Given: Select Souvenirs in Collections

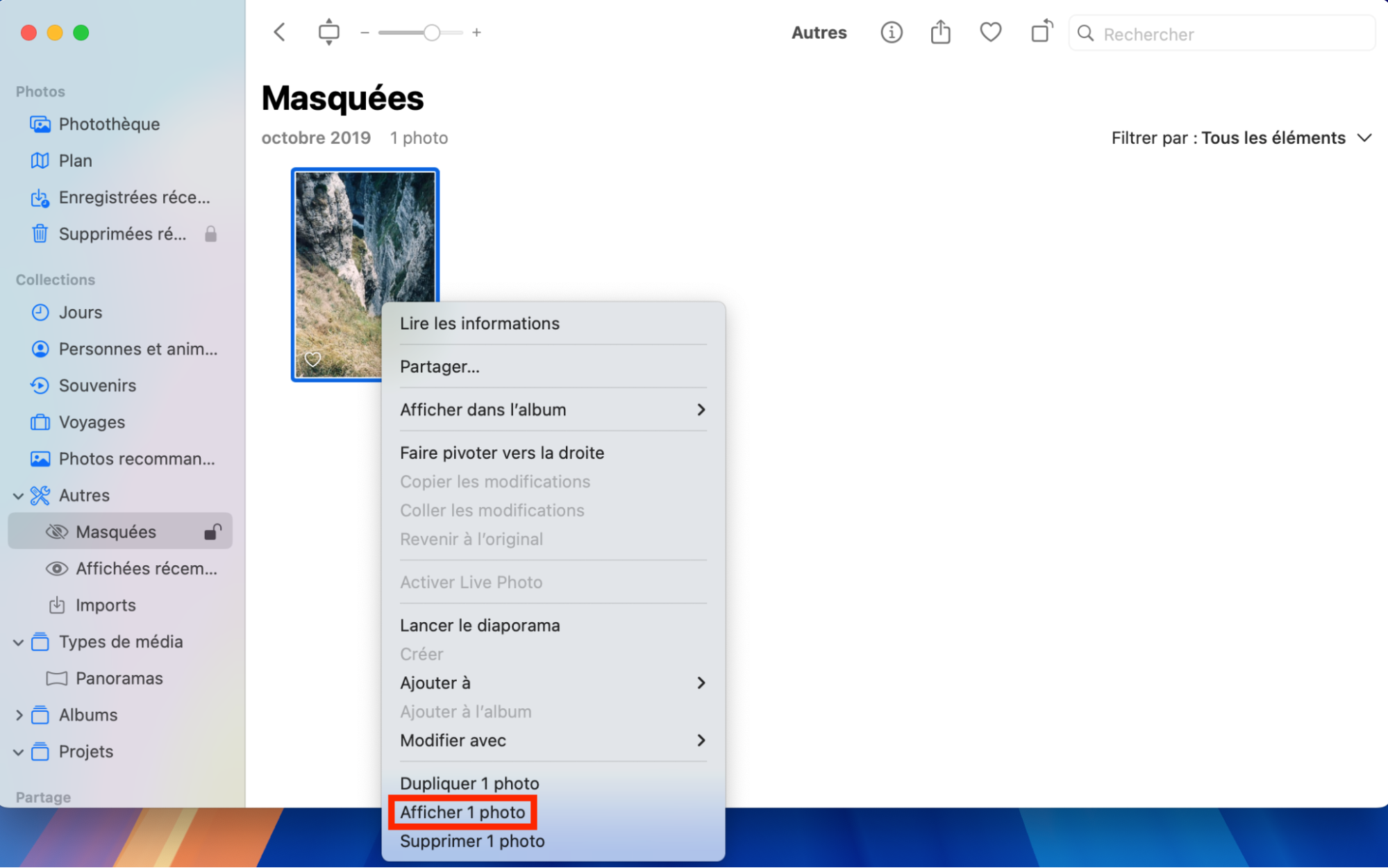Looking at the screenshot, I should coord(97,385).
